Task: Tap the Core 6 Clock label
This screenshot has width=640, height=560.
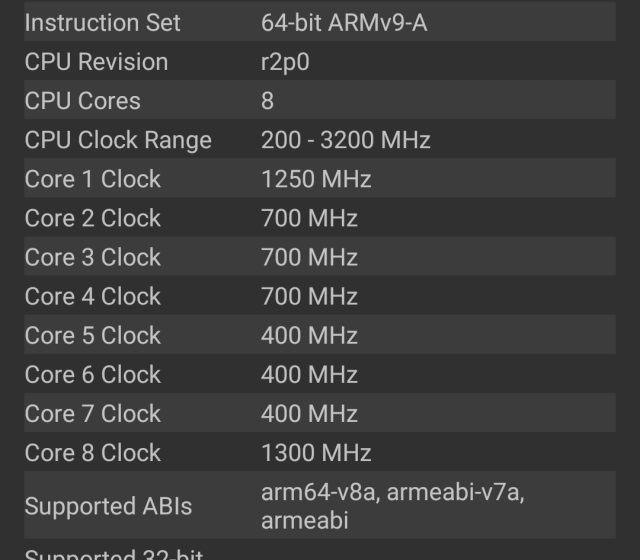Action: (92, 374)
